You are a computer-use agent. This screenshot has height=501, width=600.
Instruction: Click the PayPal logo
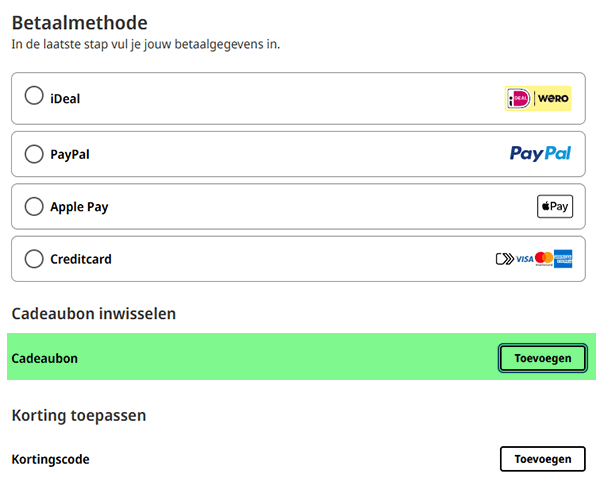pos(540,153)
